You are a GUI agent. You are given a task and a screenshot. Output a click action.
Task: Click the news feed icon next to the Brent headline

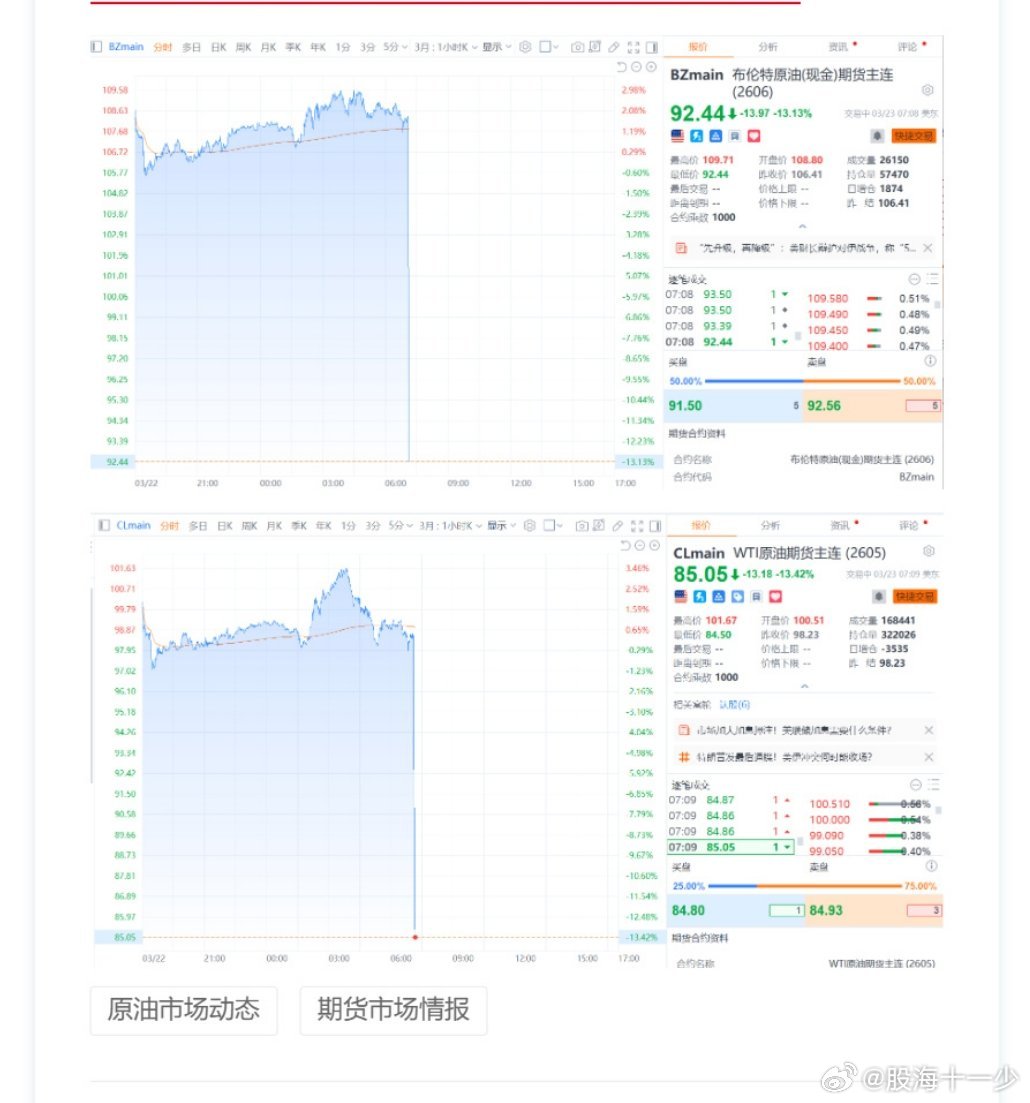tap(683, 247)
